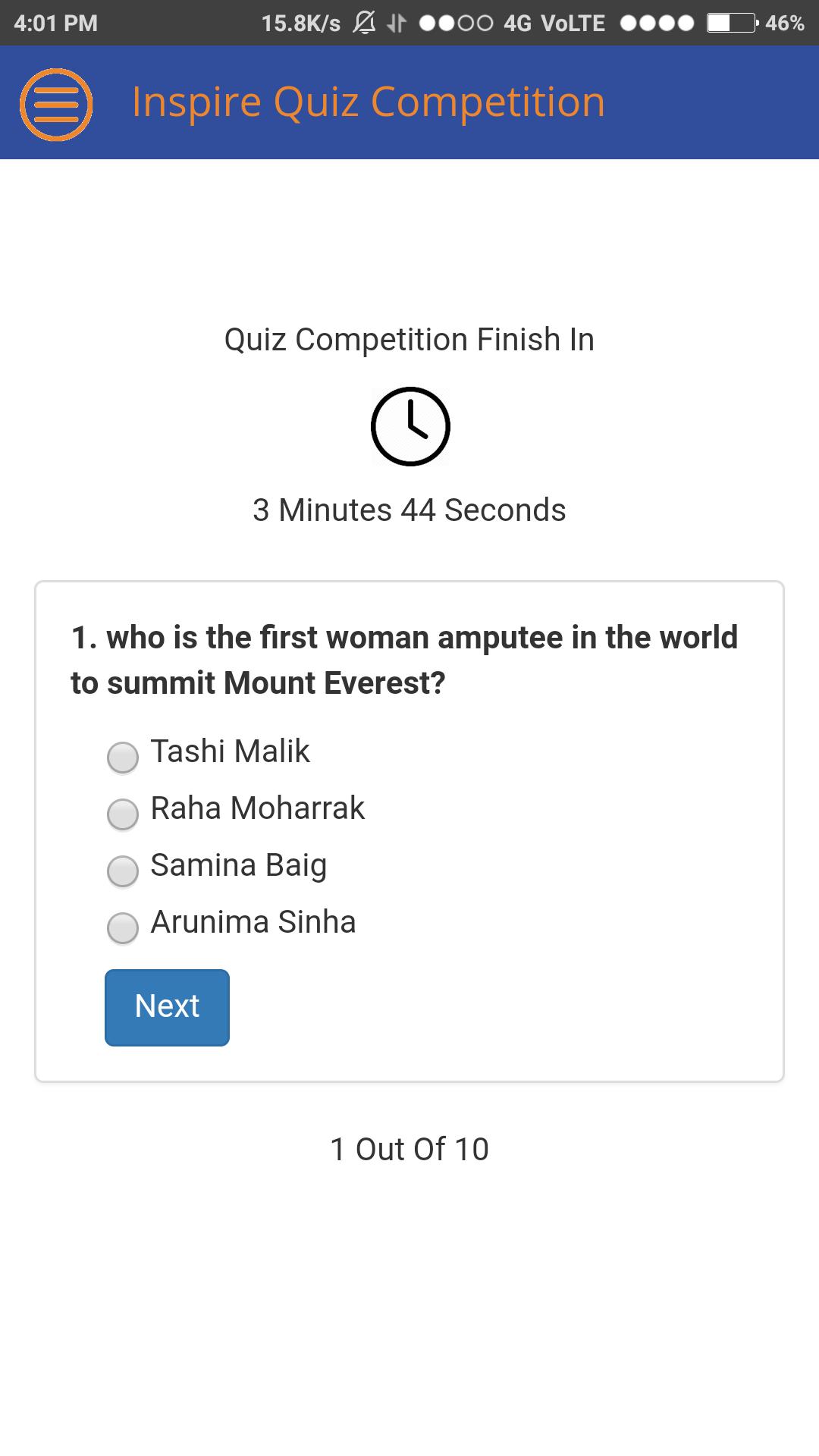
Task: Tap the Samina Baig answer label
Action: (239, 865)
